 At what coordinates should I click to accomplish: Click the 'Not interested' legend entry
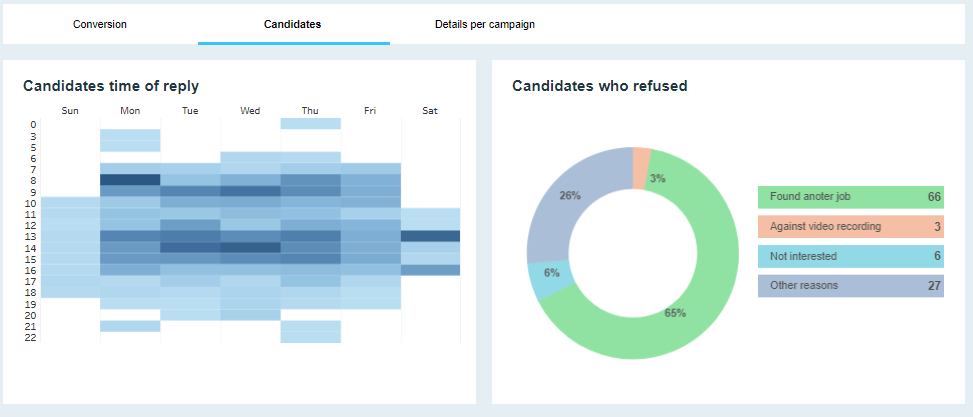[x=850, y=256]
